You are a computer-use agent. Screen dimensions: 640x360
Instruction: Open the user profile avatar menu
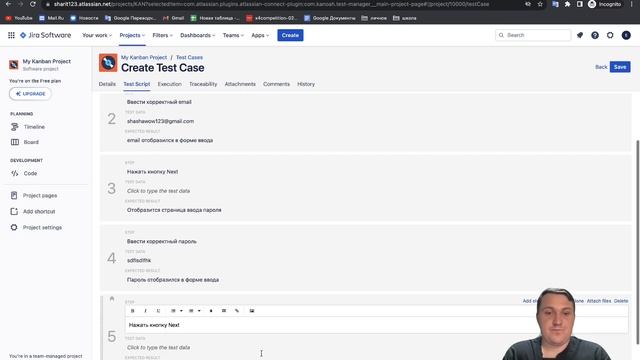point(626,36)
